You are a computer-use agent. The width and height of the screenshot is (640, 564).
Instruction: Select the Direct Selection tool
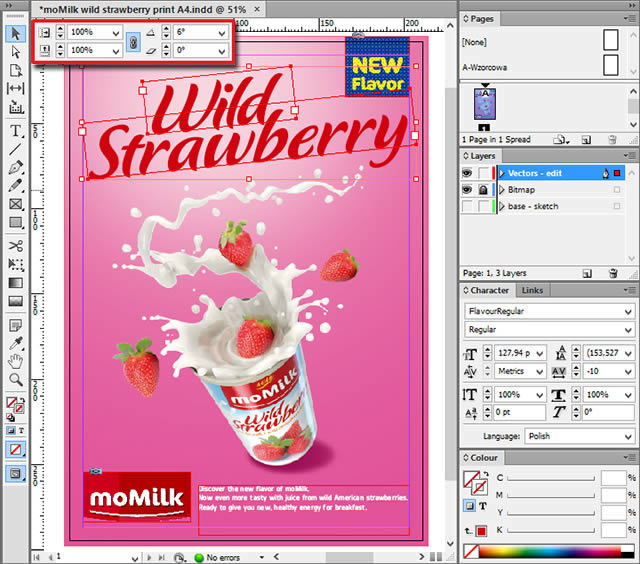click(x=16, y=52)
